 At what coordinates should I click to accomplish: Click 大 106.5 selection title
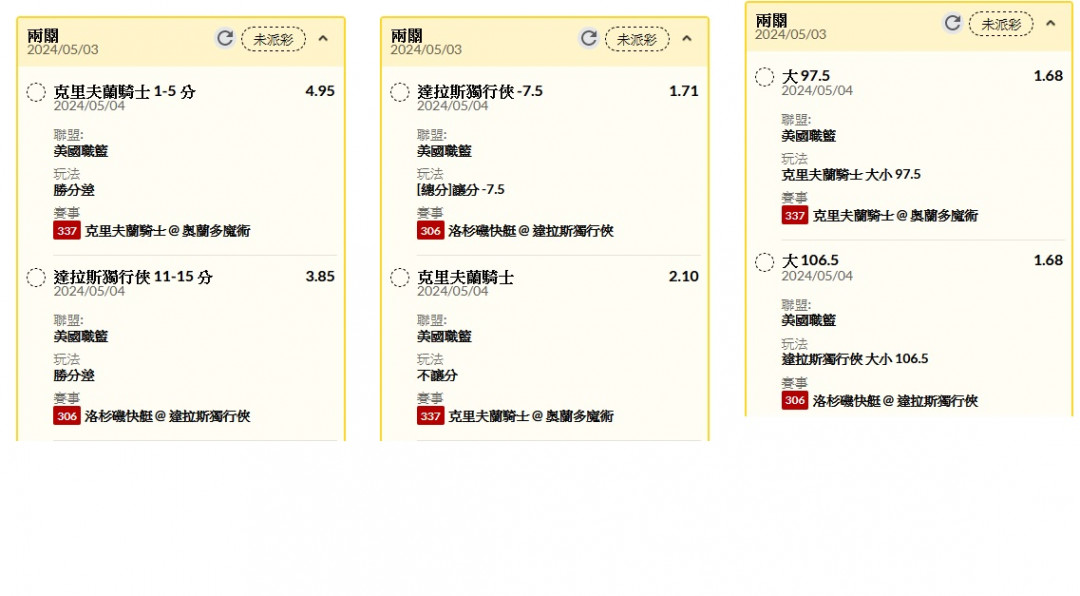(810, 260)
